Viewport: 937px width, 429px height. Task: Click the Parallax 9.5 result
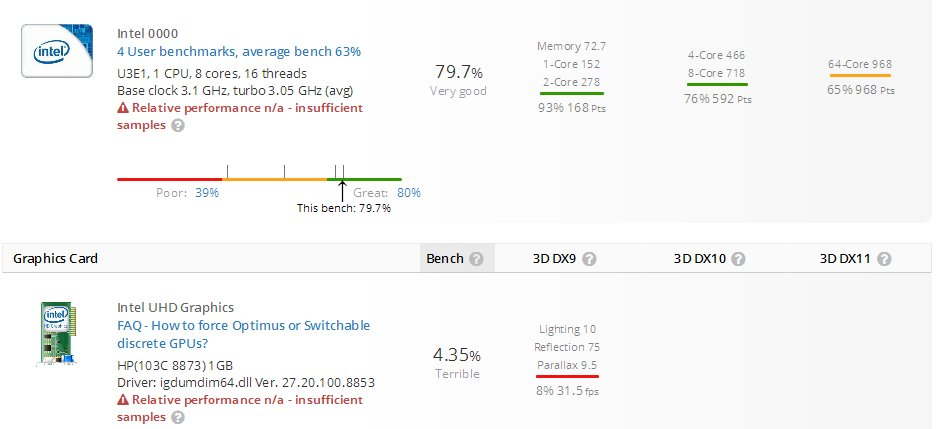[x=567, y=365]
